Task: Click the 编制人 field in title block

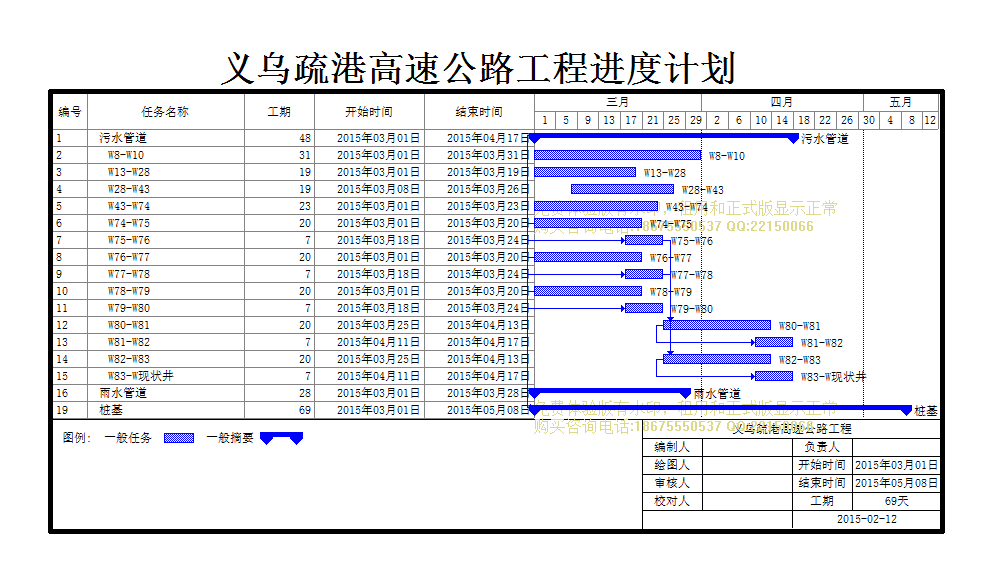Action: (x=747, y=447)
